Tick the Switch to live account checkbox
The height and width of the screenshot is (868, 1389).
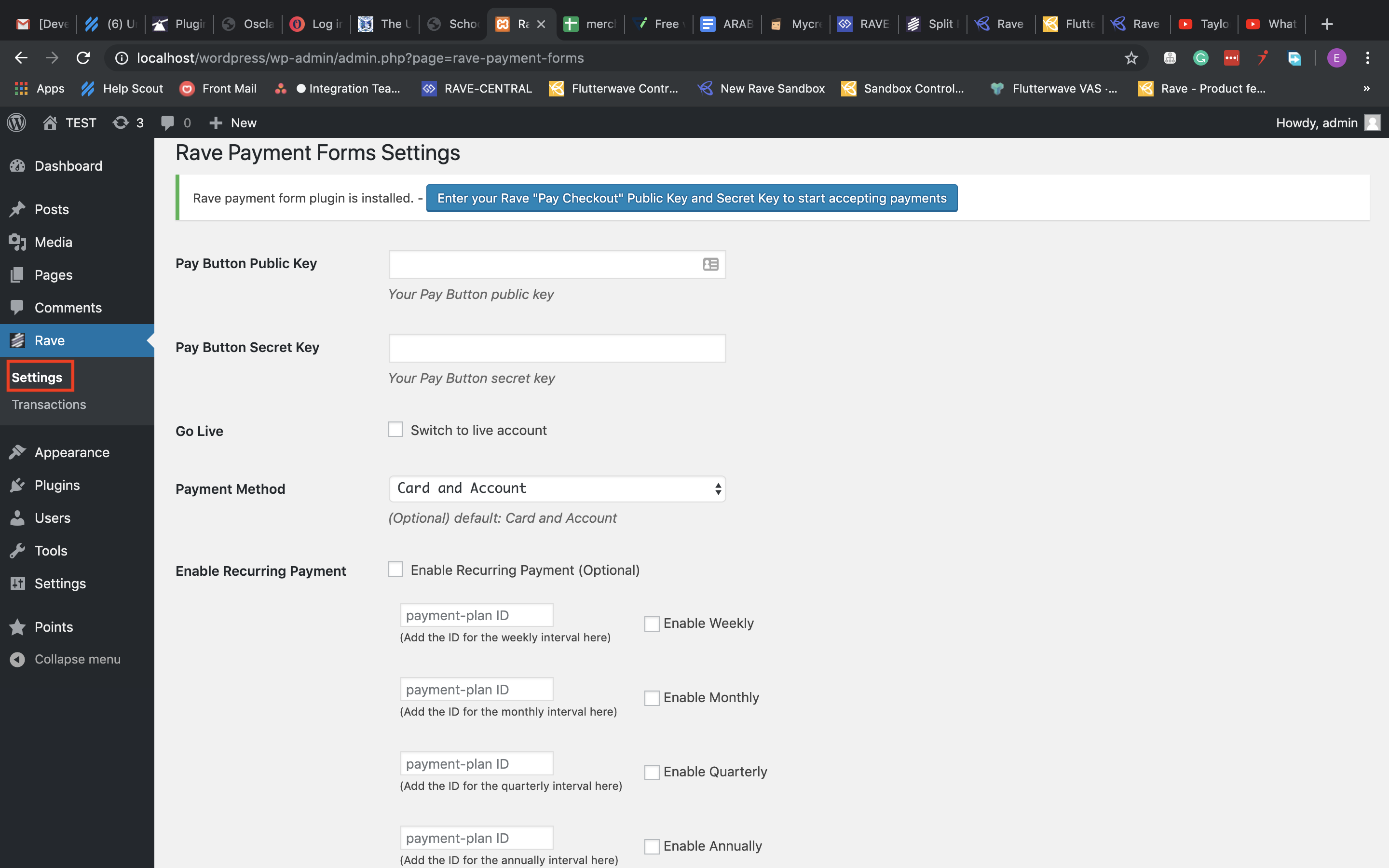(x=395, y=429)
